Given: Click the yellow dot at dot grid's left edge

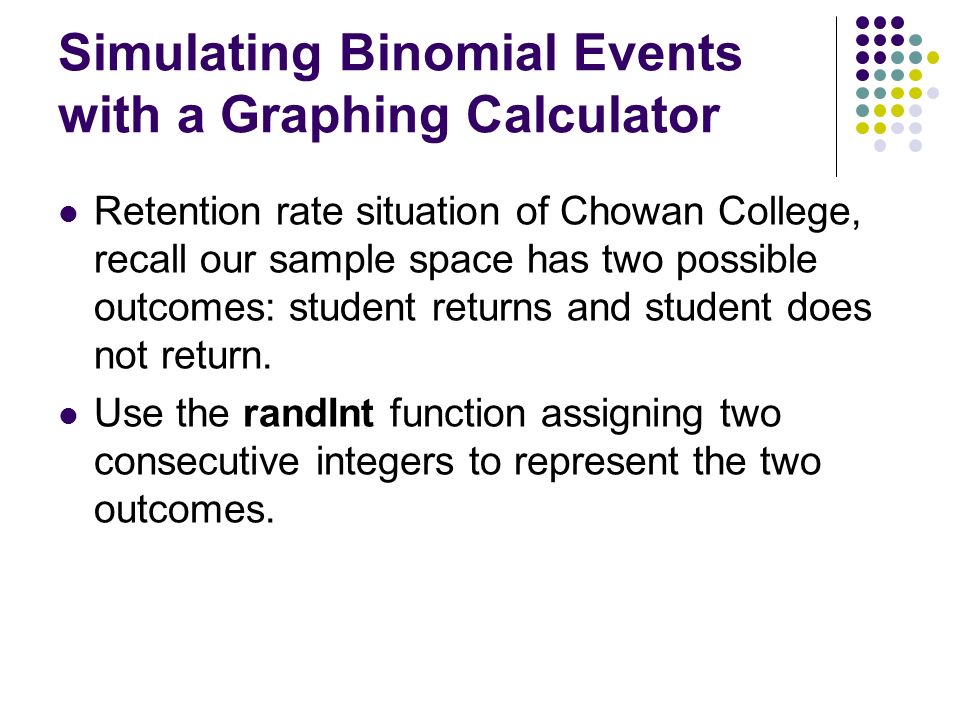Looking at the screenshot, I should 862,128.
